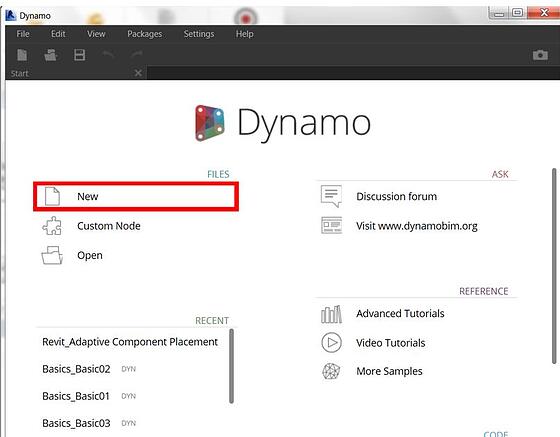Close the Start tab with its X
560x437 pixels.
pyautogui.click(x=138, y=73)
